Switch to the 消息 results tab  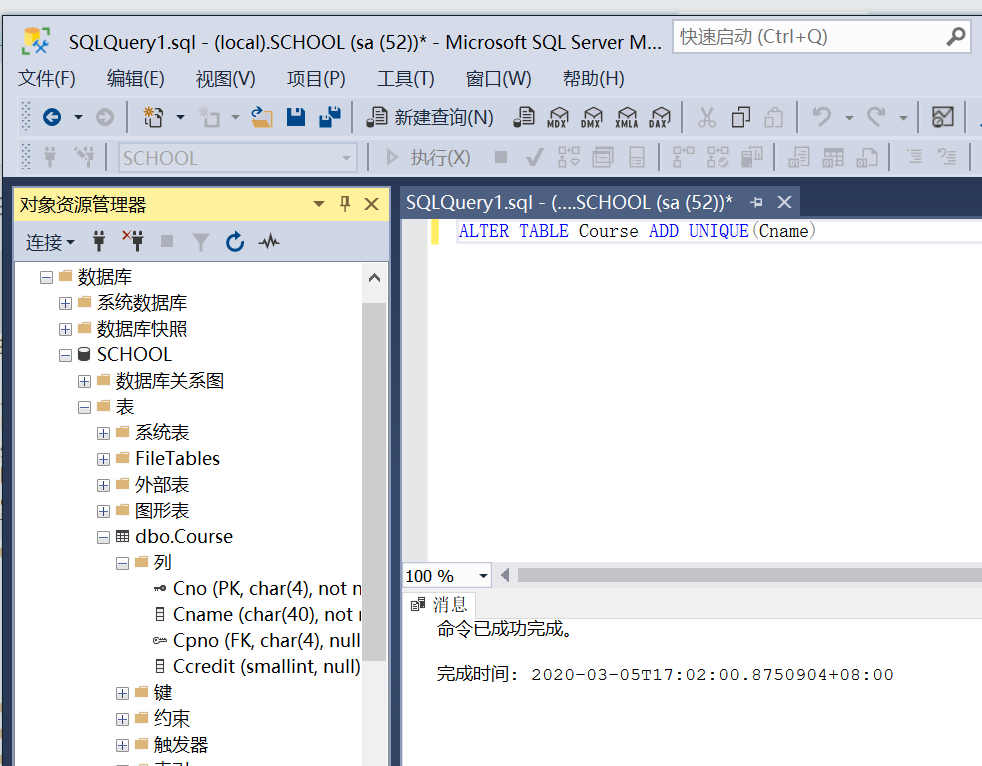pyautogui.click(x=440, y=604)
